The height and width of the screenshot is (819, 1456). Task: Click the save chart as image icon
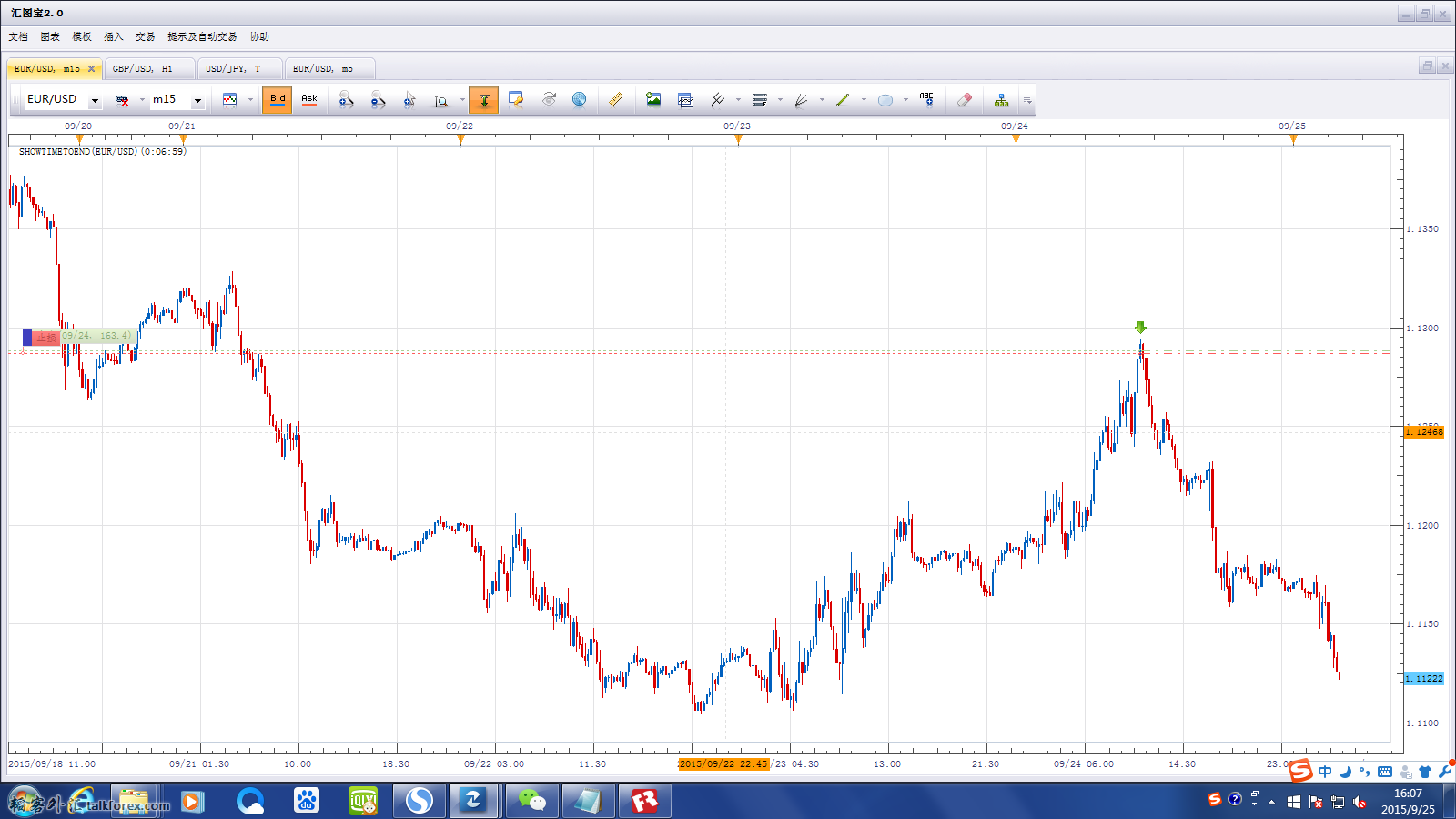(x=653, y=100)
